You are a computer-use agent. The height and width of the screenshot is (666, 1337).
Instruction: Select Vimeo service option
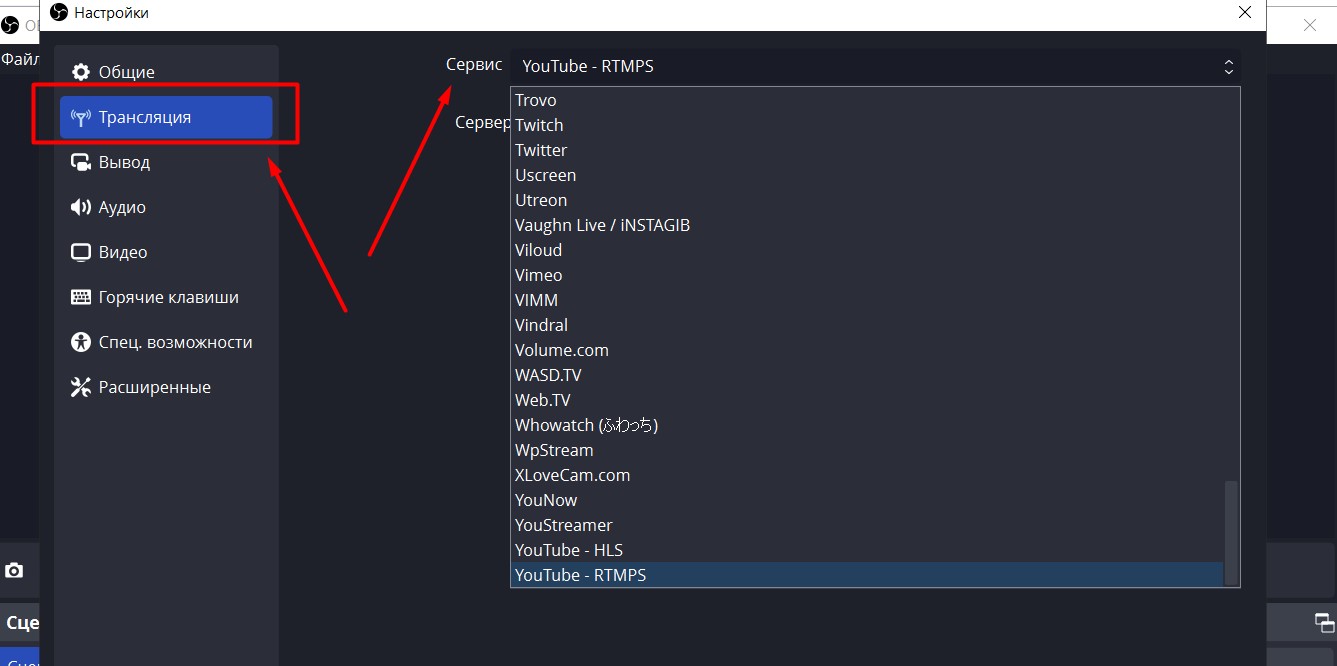538,275
